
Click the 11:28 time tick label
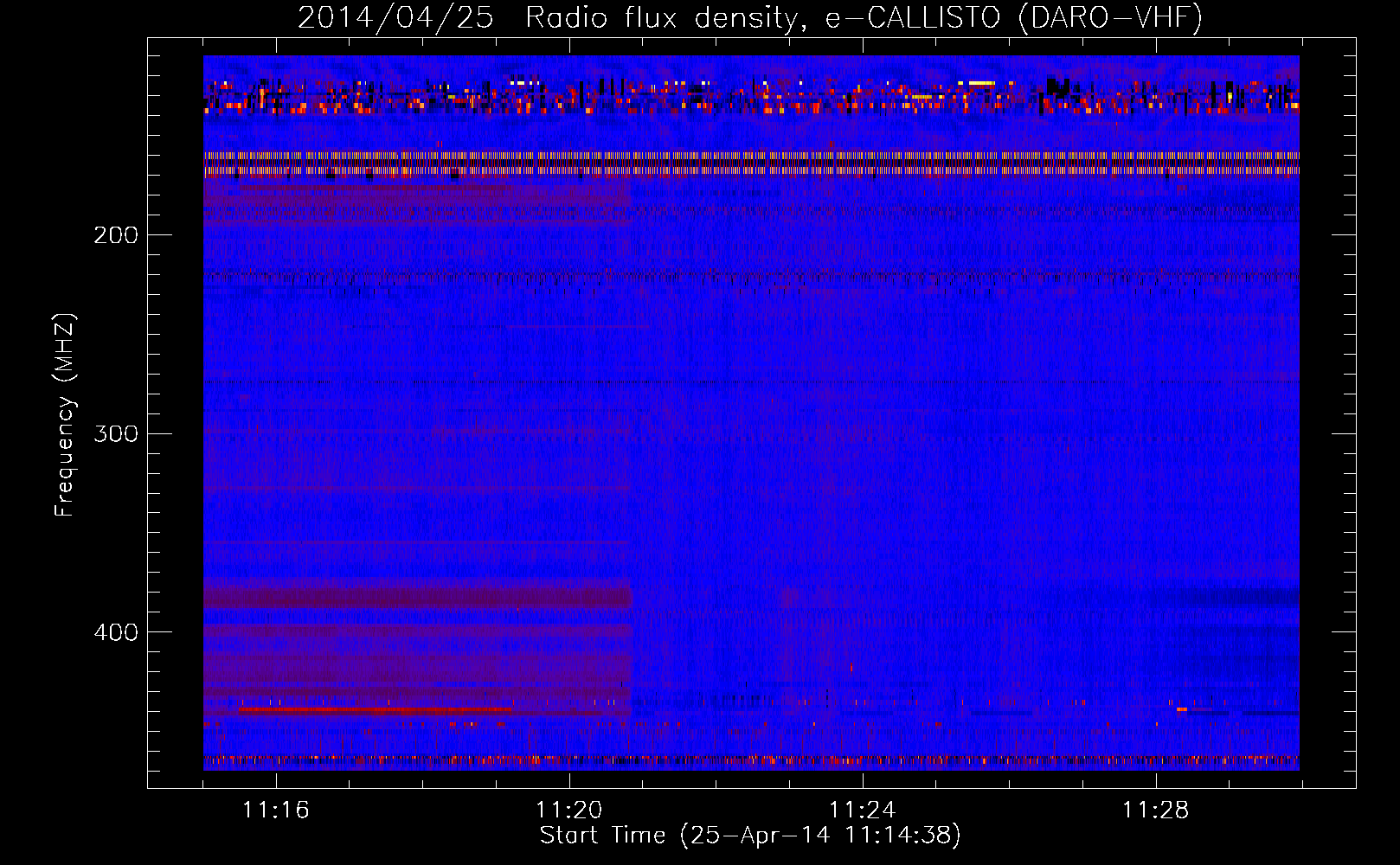[1156, 810]
